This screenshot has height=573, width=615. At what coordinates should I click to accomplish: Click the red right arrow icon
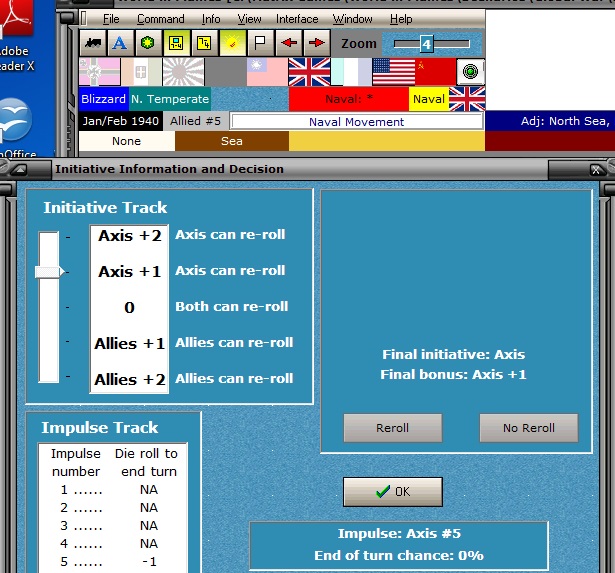coord(317,43)
